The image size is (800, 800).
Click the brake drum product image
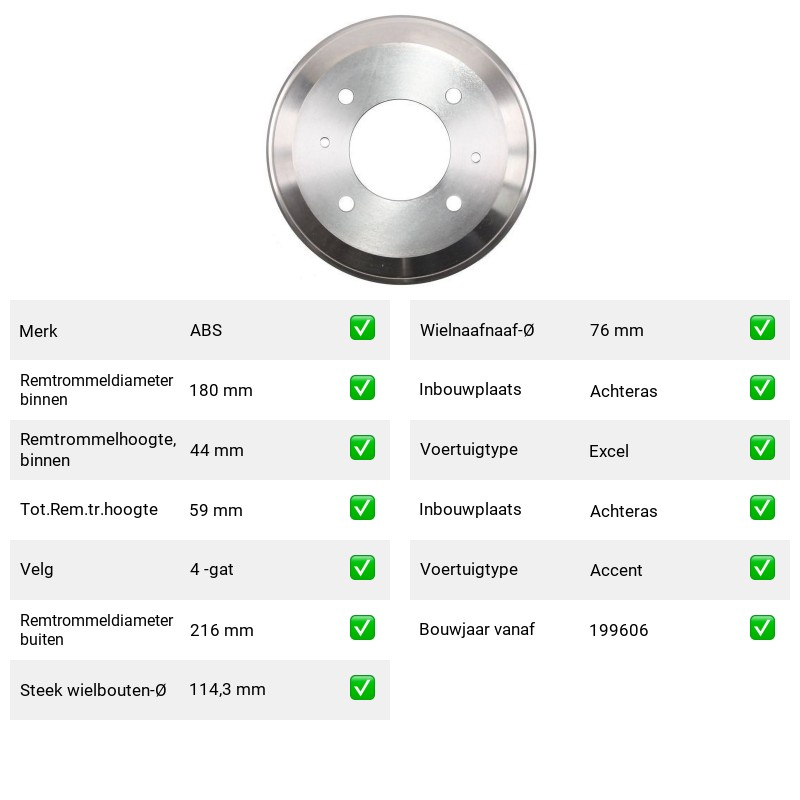pos(401,149)
